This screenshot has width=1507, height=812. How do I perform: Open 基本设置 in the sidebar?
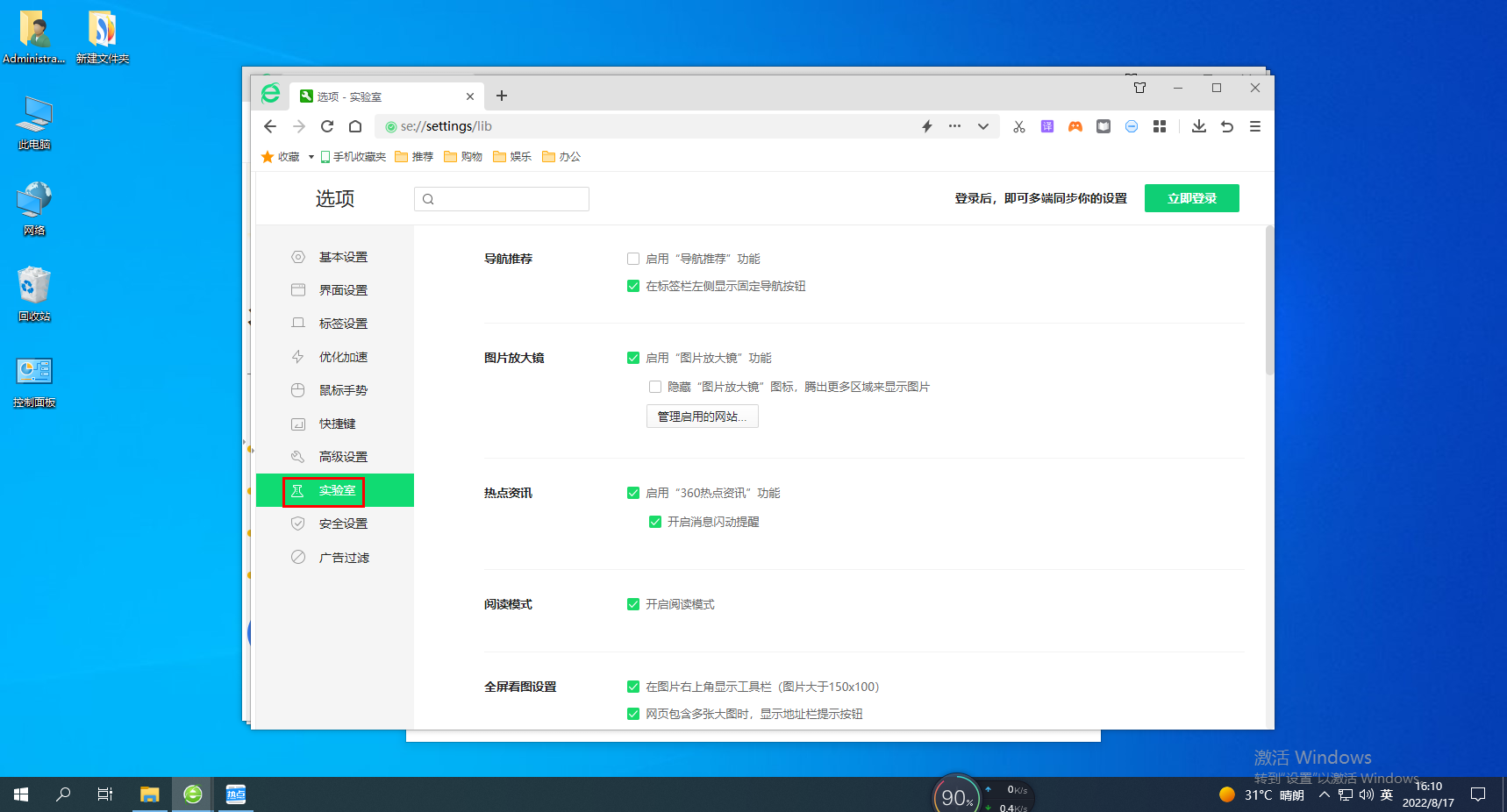point(335,257)
